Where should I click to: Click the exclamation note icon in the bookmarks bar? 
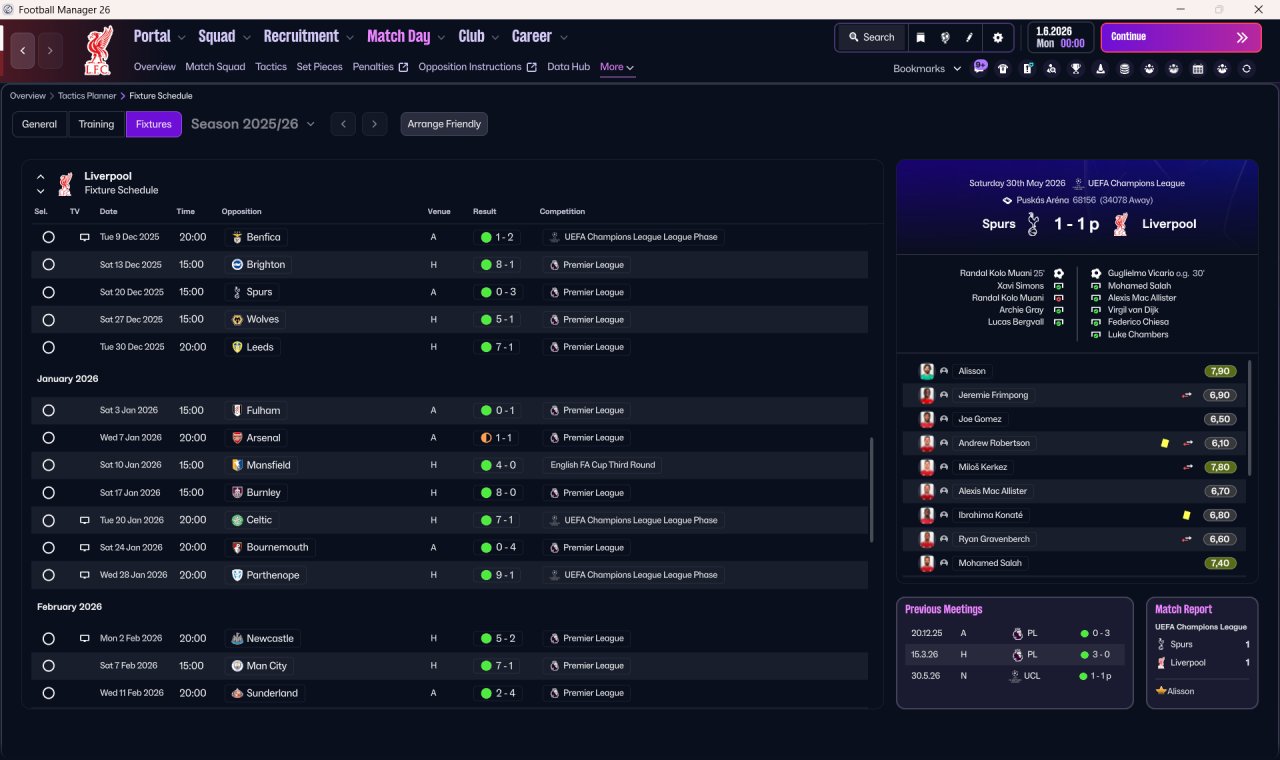[x=1027, y=69]
